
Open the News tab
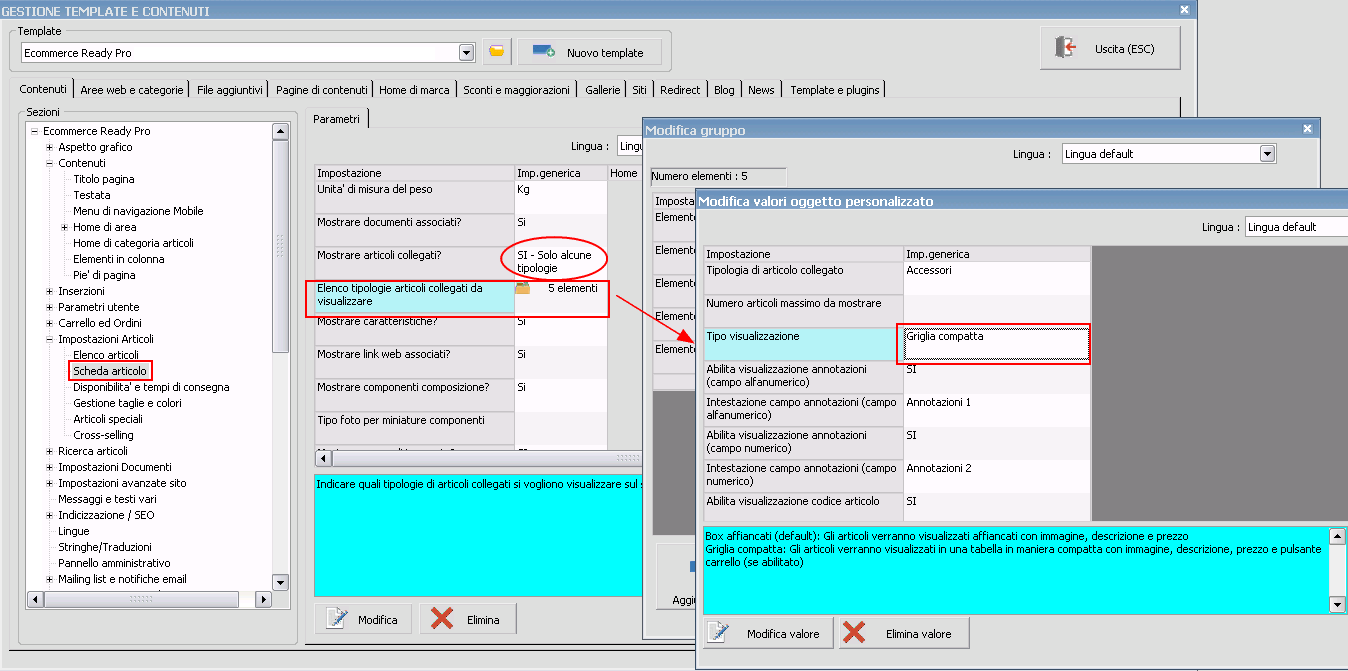coord(761,90)
